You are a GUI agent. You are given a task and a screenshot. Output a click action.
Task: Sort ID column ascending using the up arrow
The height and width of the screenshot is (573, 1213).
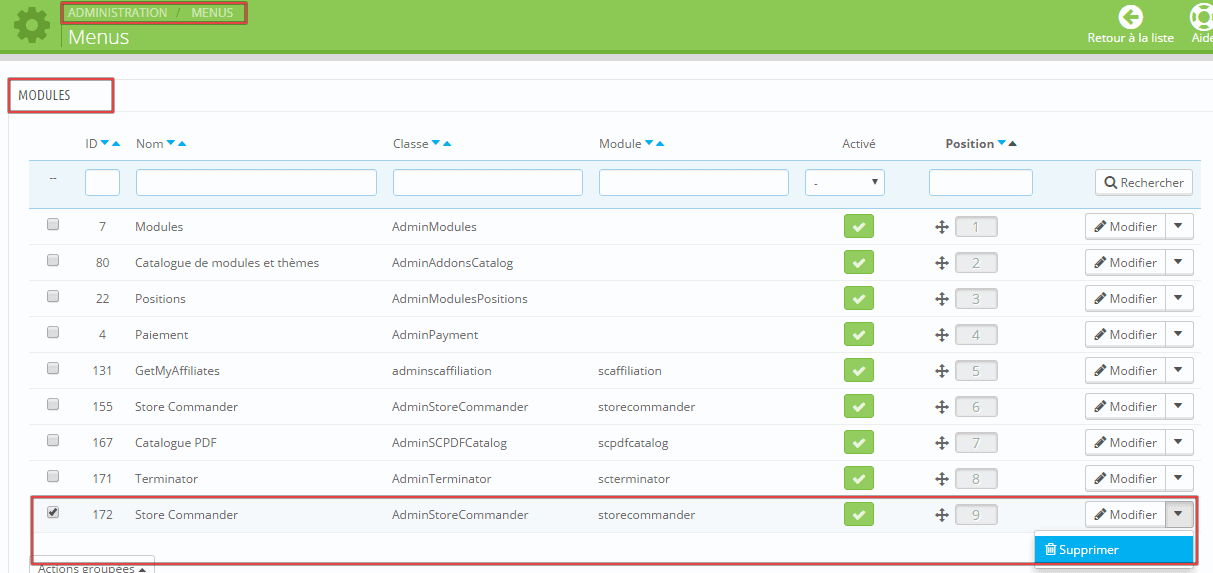click(x=117, y=144)
